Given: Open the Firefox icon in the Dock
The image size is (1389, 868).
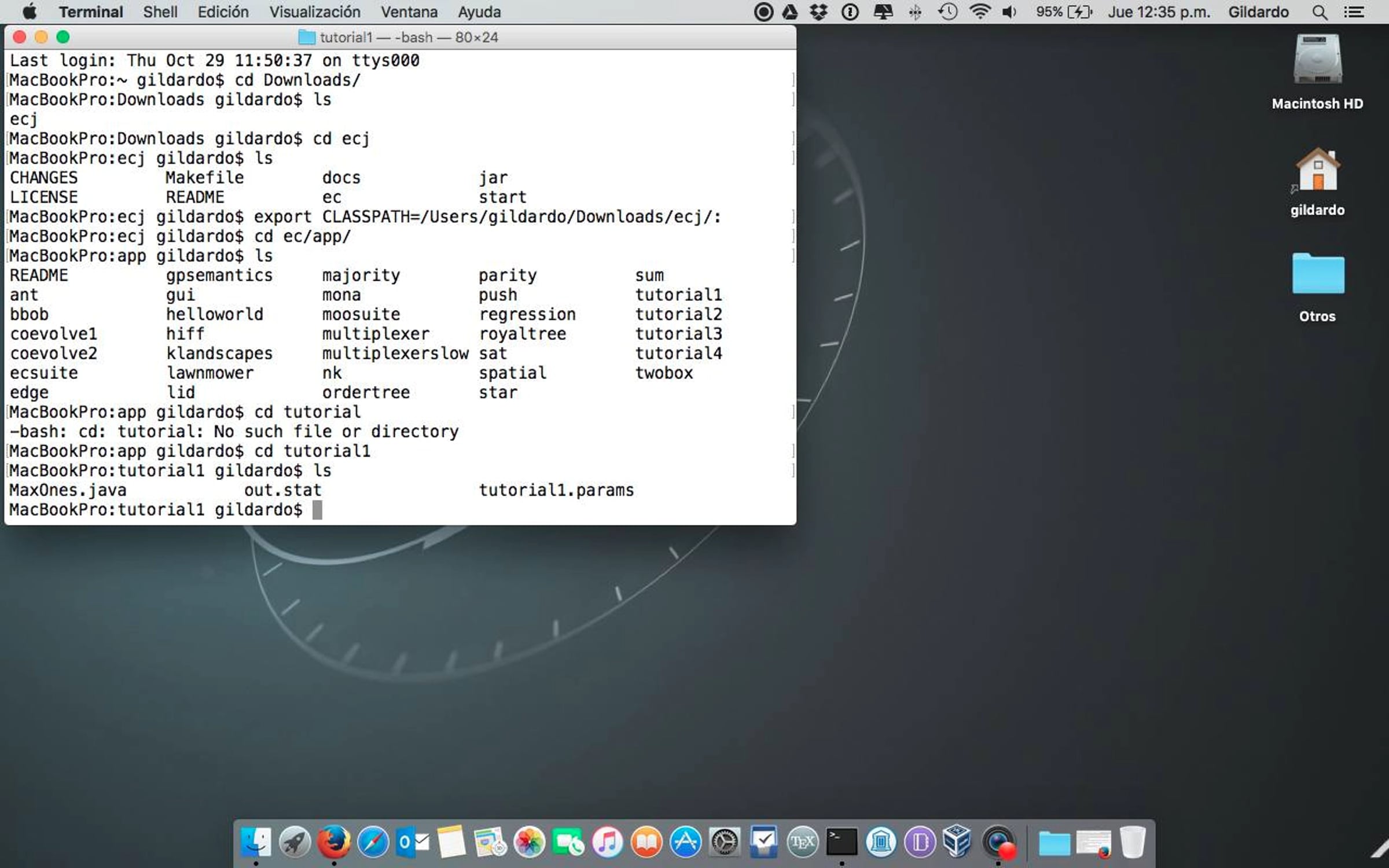Looking at the screenshot, I should click(334, 842).
